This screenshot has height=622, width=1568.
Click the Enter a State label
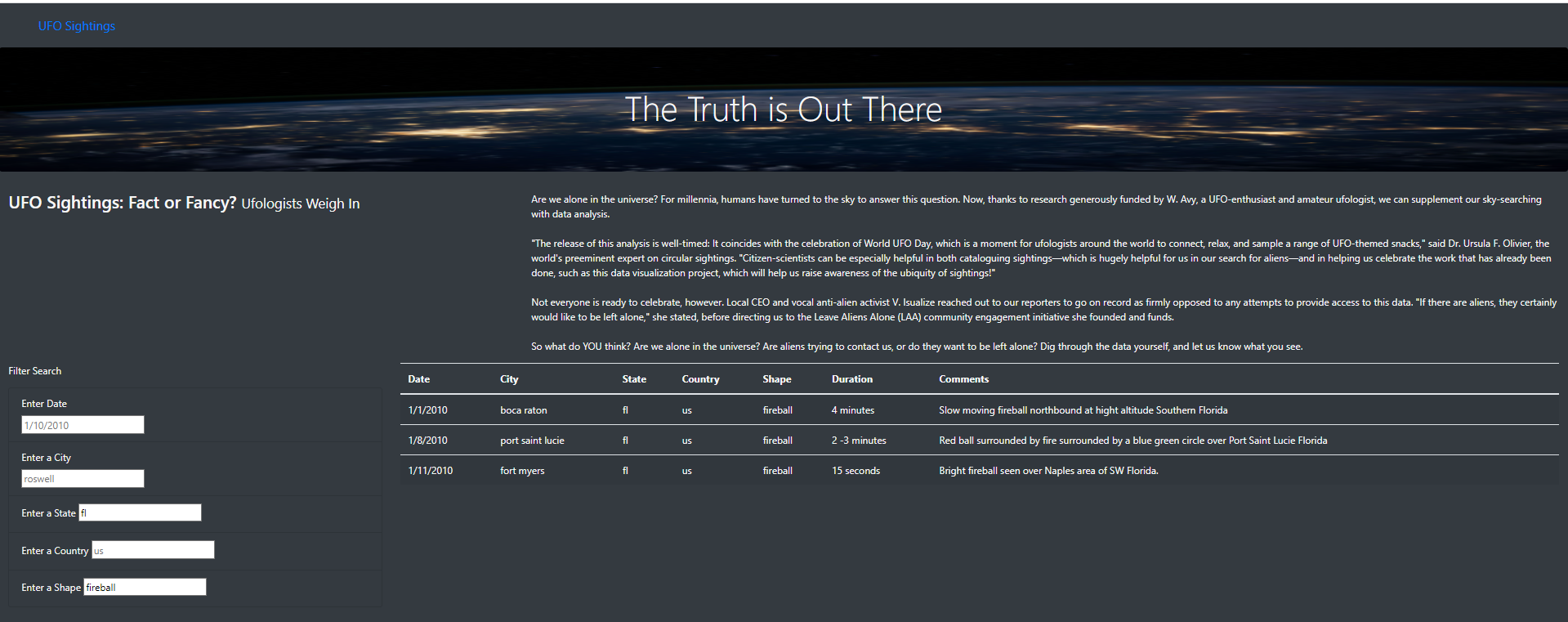click(48, 513)
